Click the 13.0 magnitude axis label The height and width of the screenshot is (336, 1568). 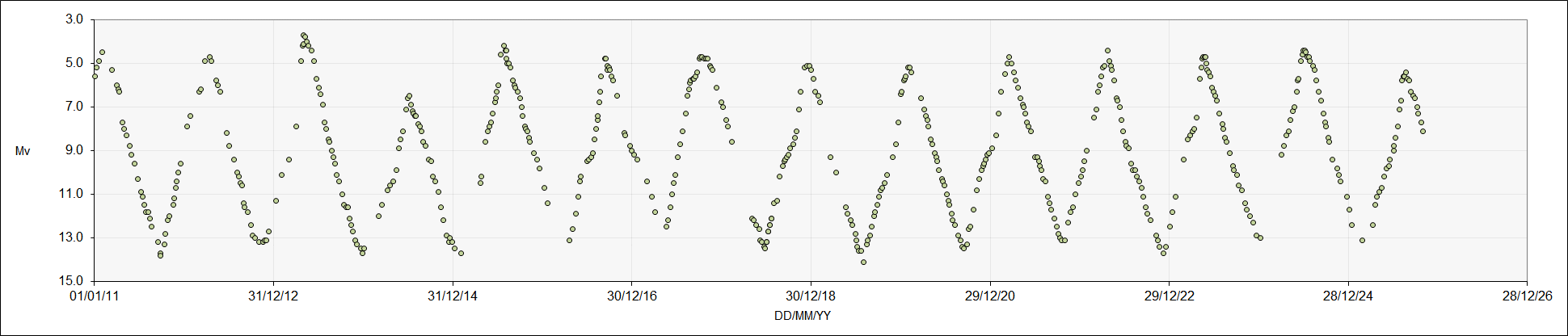72,237
